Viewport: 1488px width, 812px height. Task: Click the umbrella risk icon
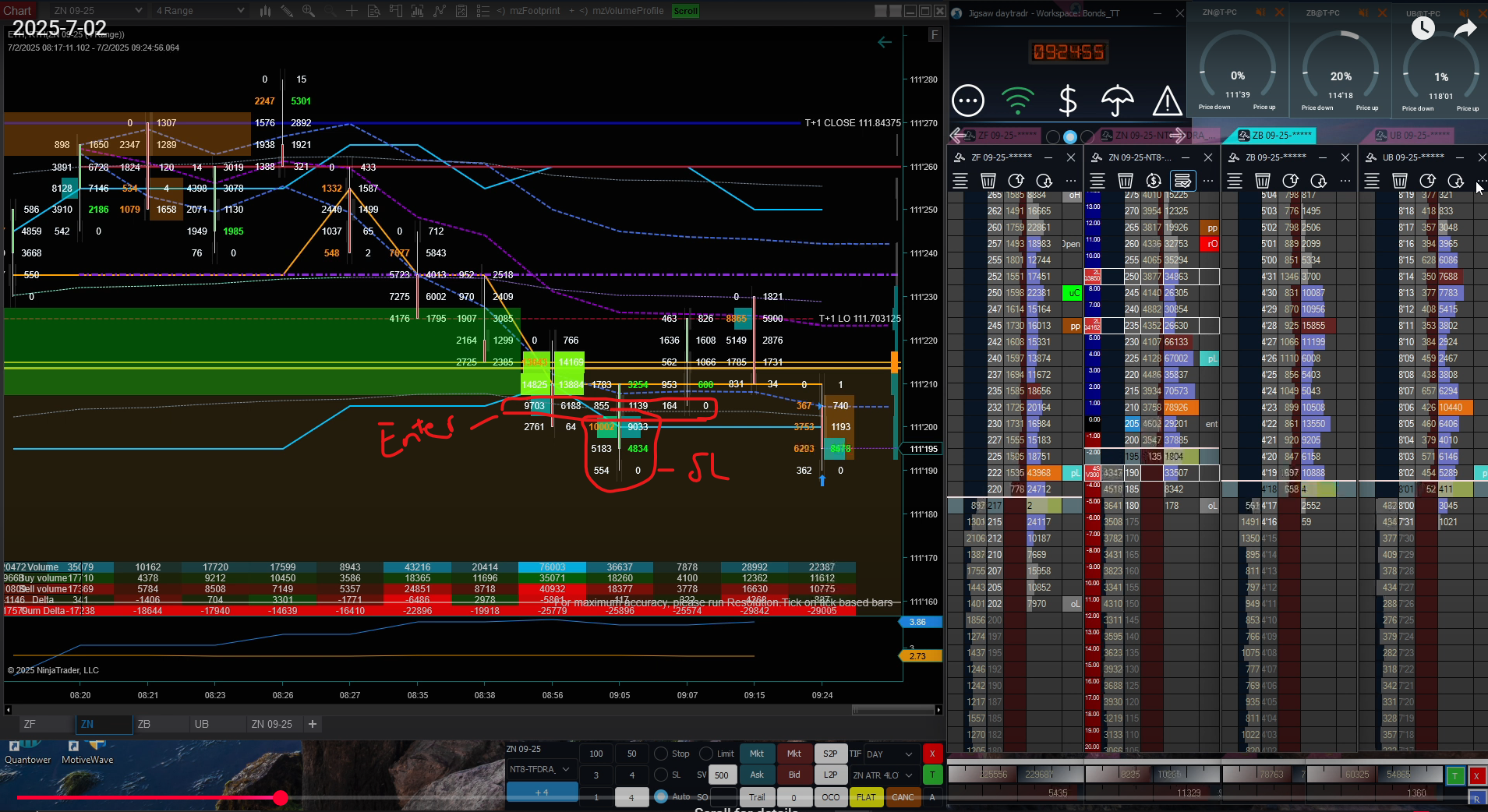pyautogui.click(x=1117, y=101)
